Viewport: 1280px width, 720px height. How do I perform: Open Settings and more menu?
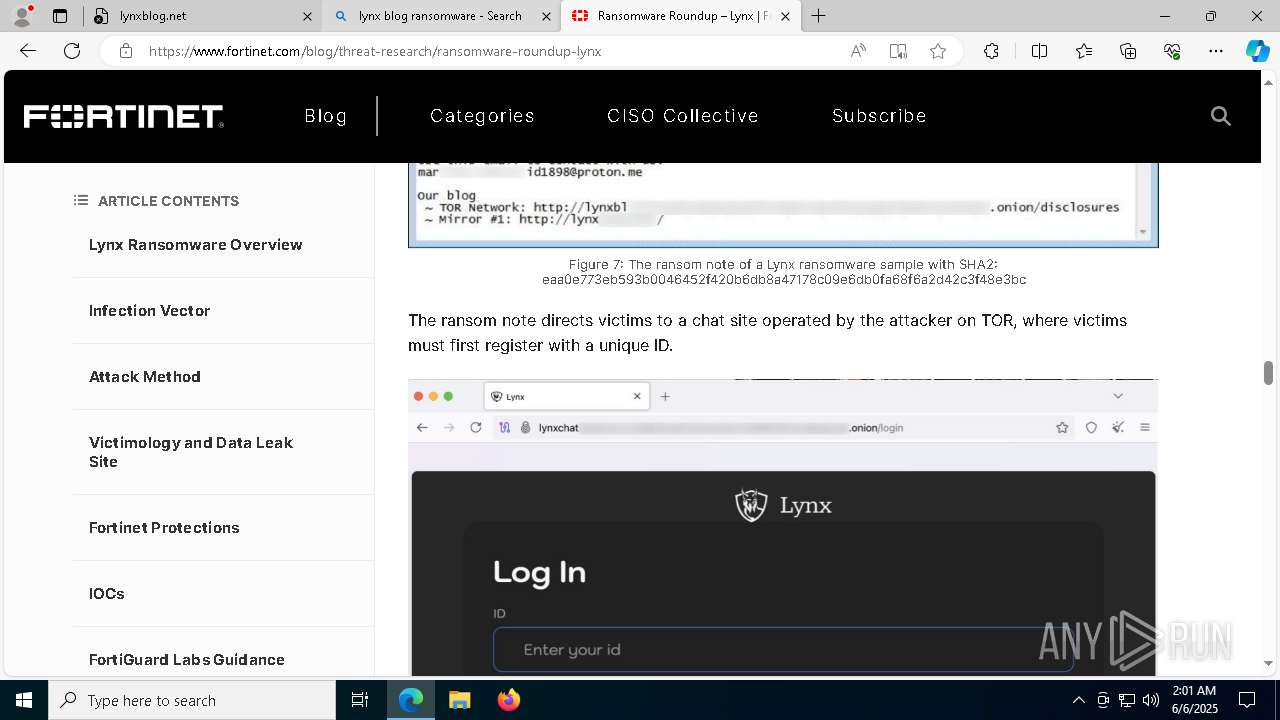1216,51
